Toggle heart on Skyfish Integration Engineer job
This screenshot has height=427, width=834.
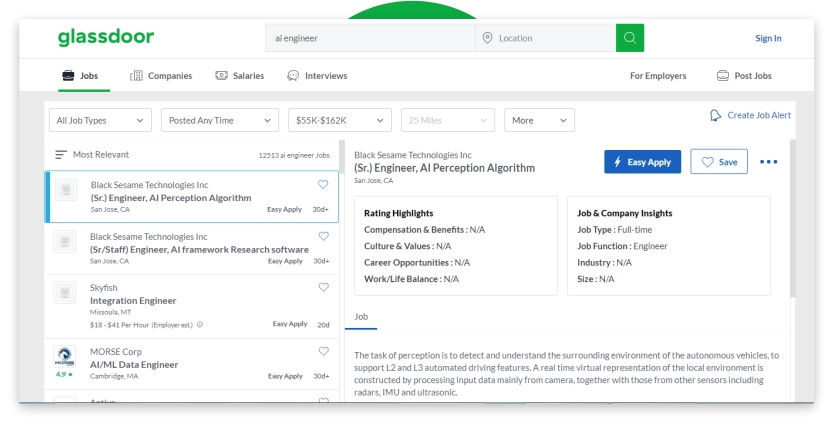(322, 287)
